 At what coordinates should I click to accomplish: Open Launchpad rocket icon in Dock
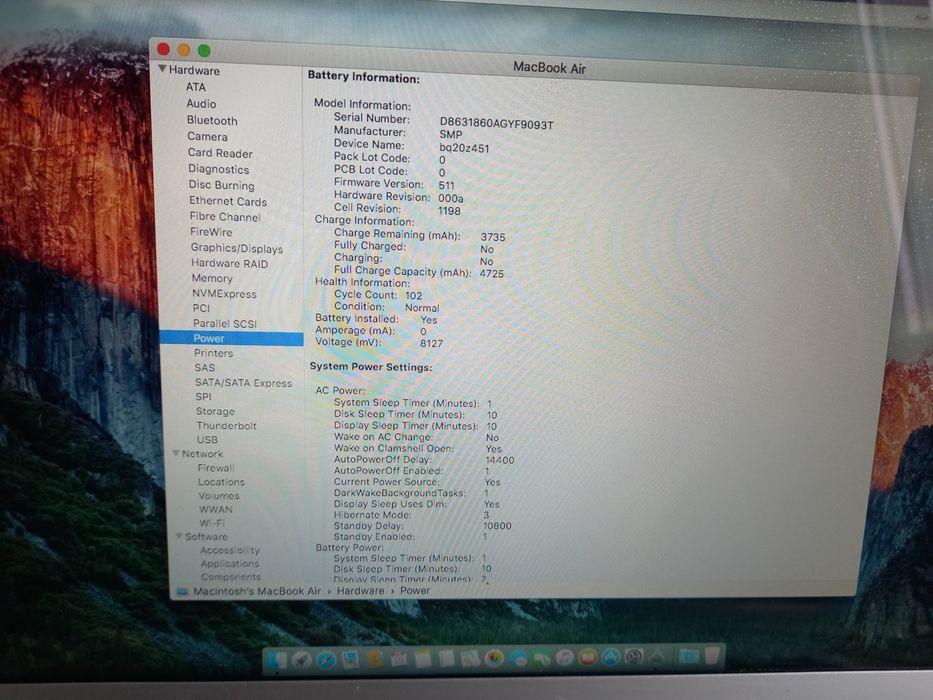click(x=302, y=660)
